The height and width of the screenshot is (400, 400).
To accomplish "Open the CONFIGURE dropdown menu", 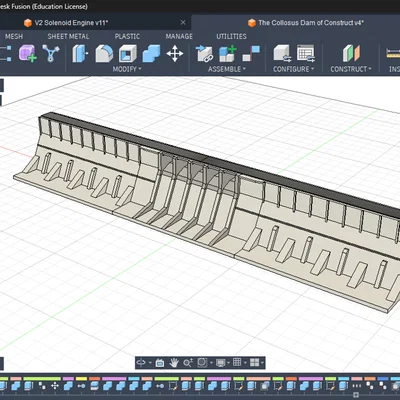I will click(x=294, y=69).
